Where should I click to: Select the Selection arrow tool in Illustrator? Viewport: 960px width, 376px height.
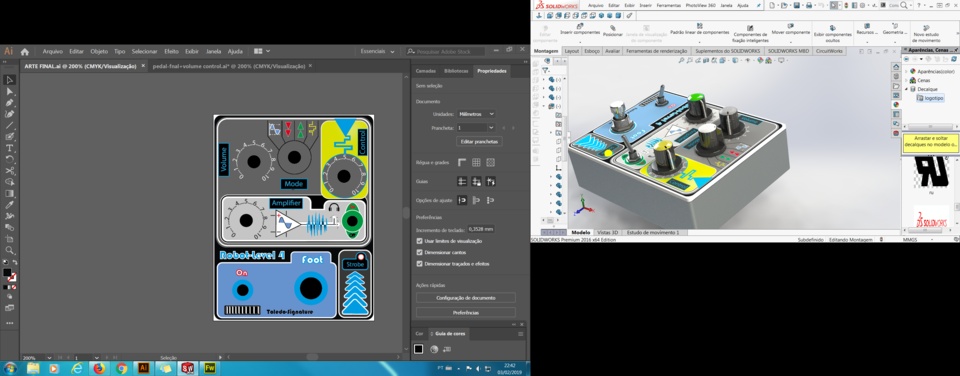[9, 80]
